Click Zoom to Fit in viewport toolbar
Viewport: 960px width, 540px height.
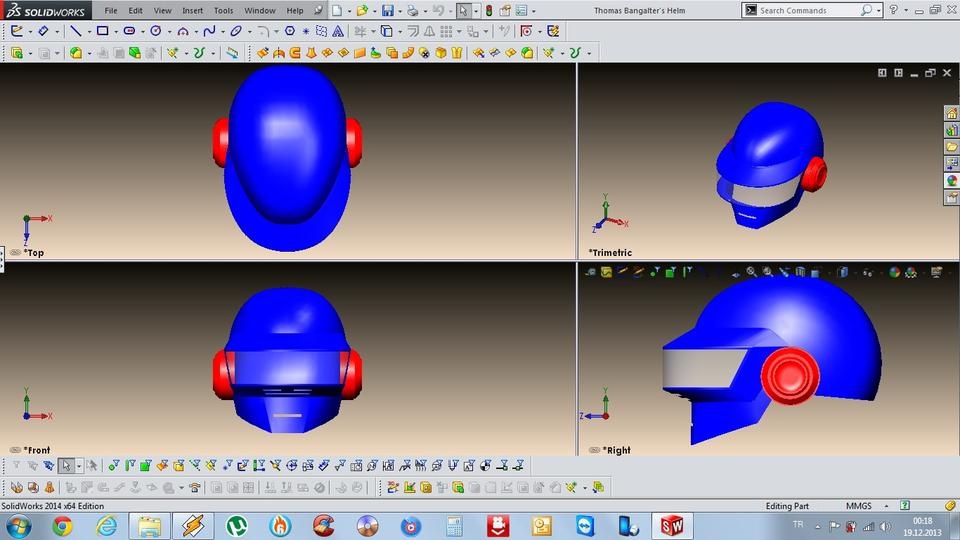coord(751,272)
